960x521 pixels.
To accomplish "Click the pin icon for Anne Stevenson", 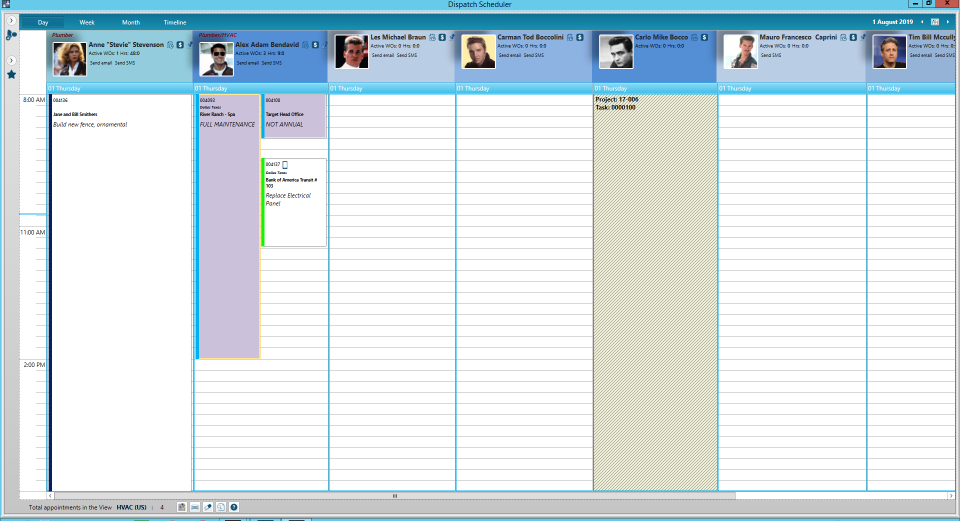I will [x=189, y=45].
